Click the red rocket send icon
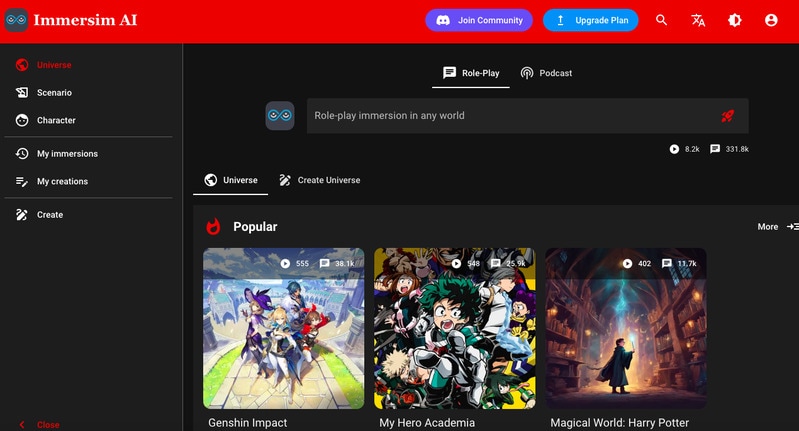Image resolution: width=799 pixels, height=431 pixels. click(x=728, y=116)
